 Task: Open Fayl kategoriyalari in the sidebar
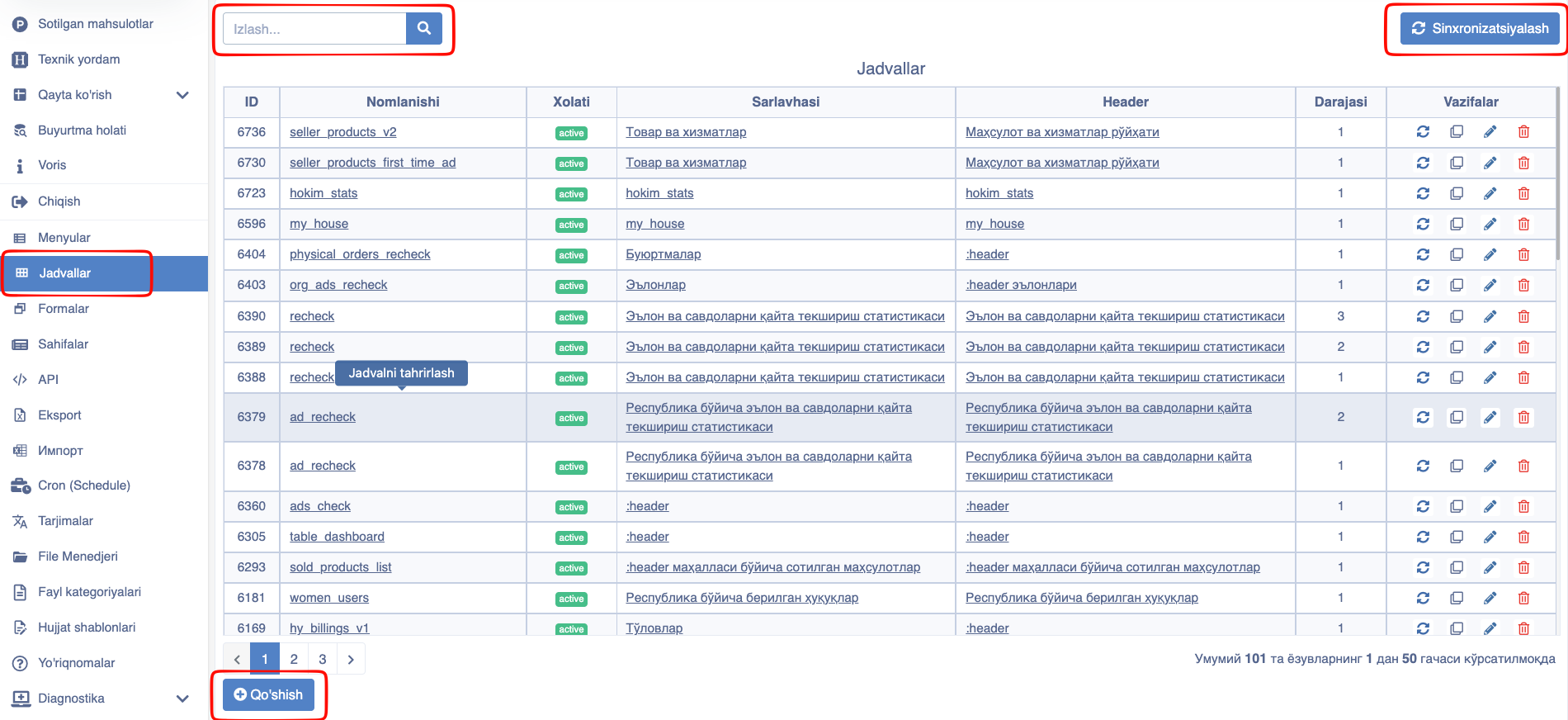pyautogui.click(x=104, y=592)
